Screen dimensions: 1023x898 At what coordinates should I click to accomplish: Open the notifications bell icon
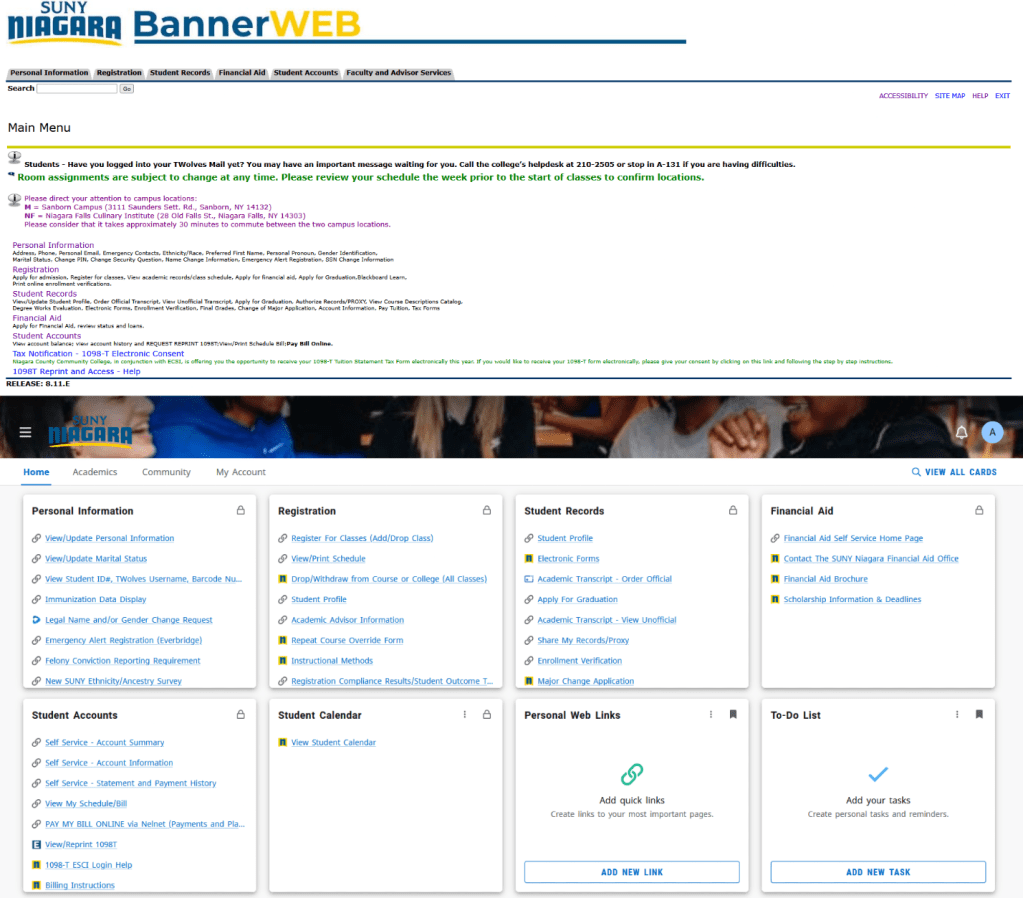pos(961,432)
